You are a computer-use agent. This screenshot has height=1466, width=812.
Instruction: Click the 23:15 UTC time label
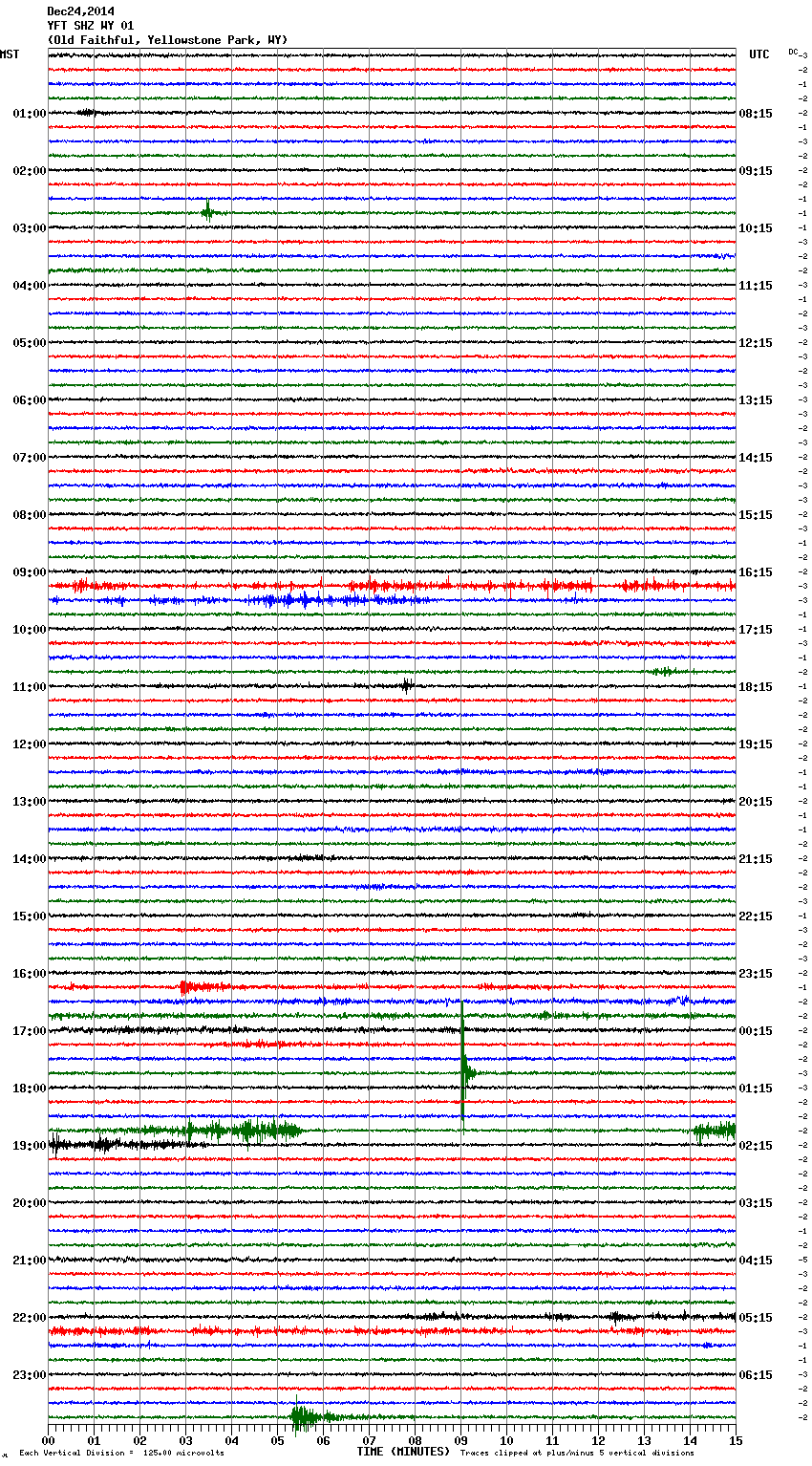756,974
